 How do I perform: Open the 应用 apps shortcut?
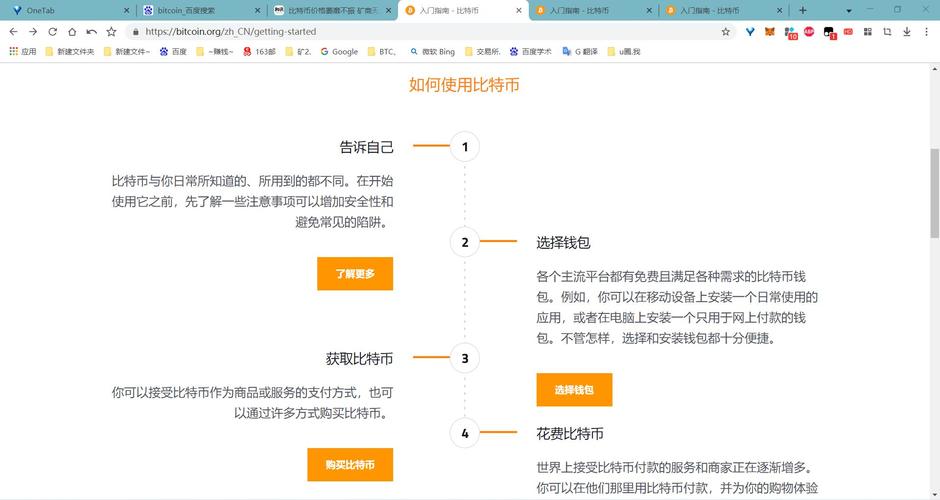coord(23,52)
